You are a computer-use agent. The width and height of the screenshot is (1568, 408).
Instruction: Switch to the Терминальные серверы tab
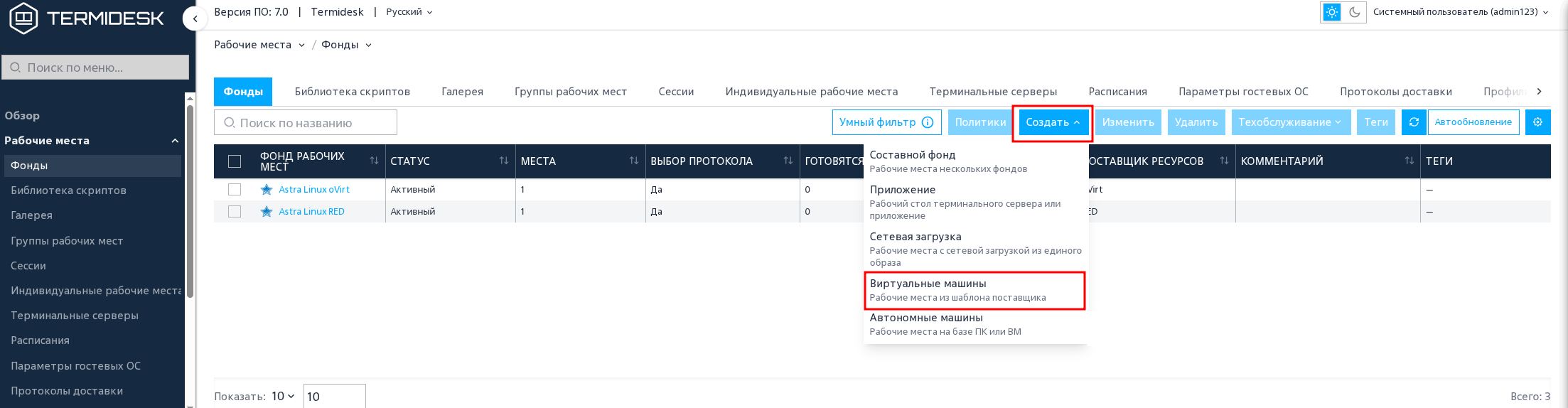(993, 92)
